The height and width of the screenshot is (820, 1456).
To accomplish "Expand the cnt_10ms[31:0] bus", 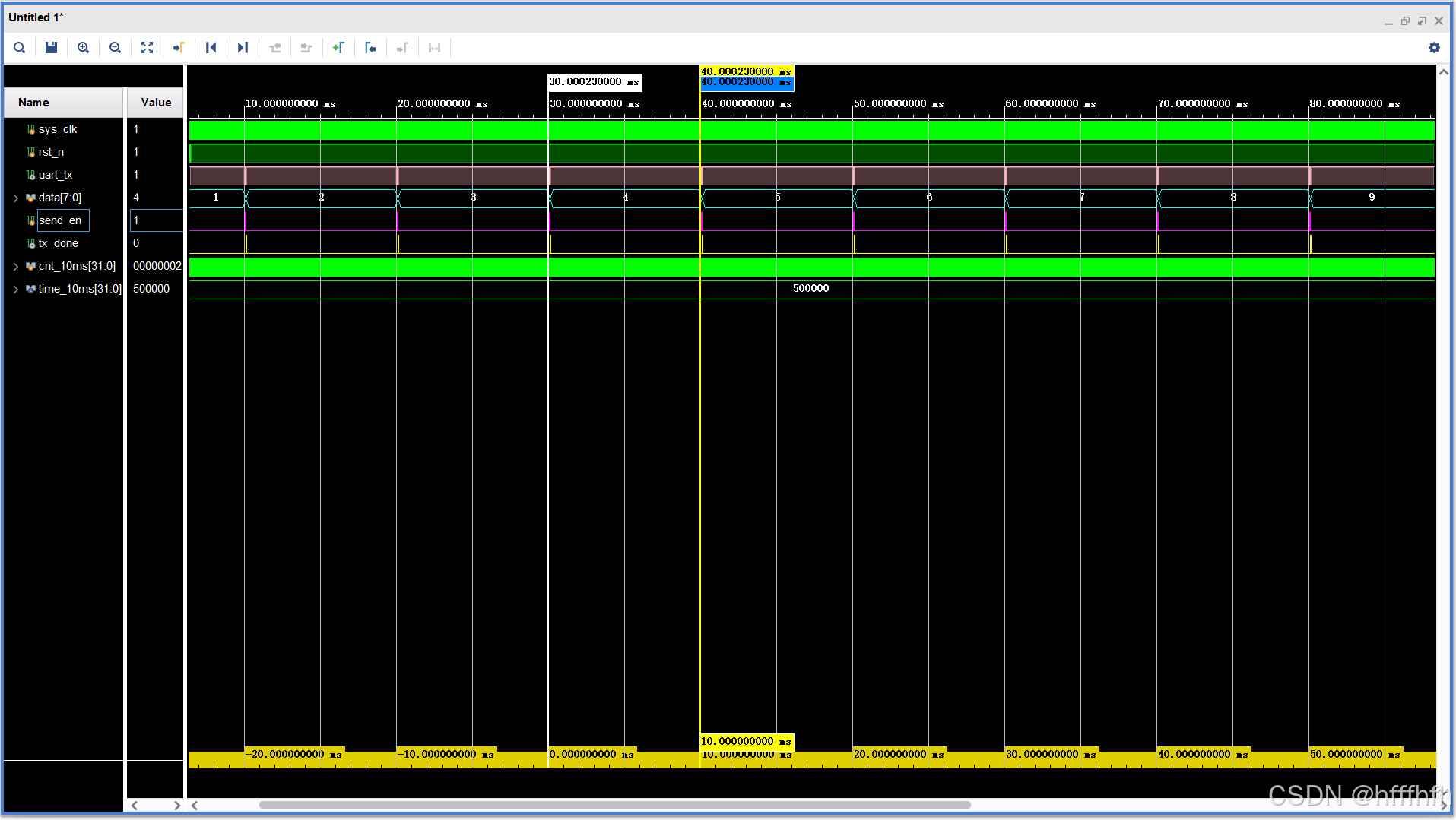I will (x=16, y=267).
